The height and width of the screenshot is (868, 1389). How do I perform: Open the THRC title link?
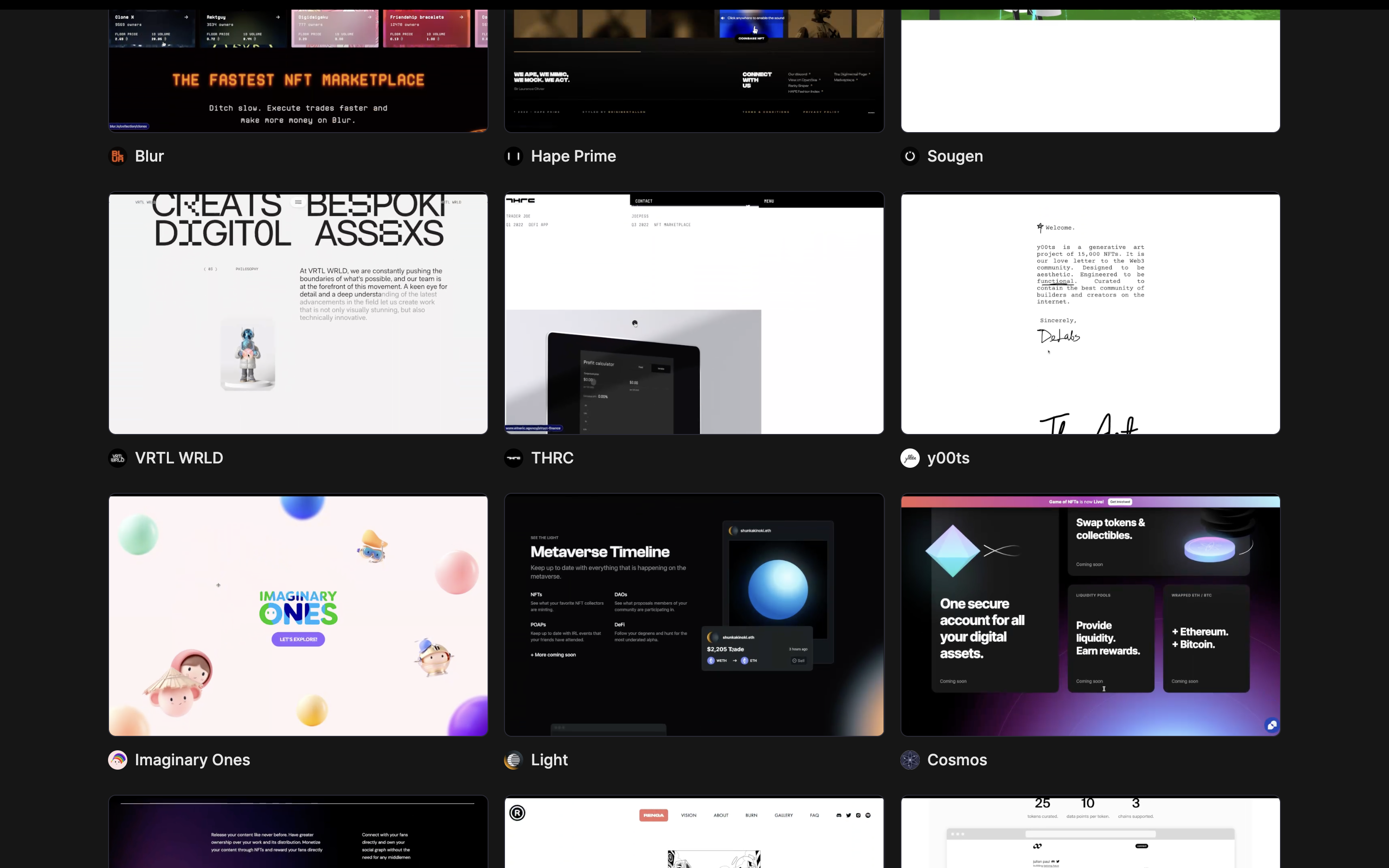(x=552, y=458)
